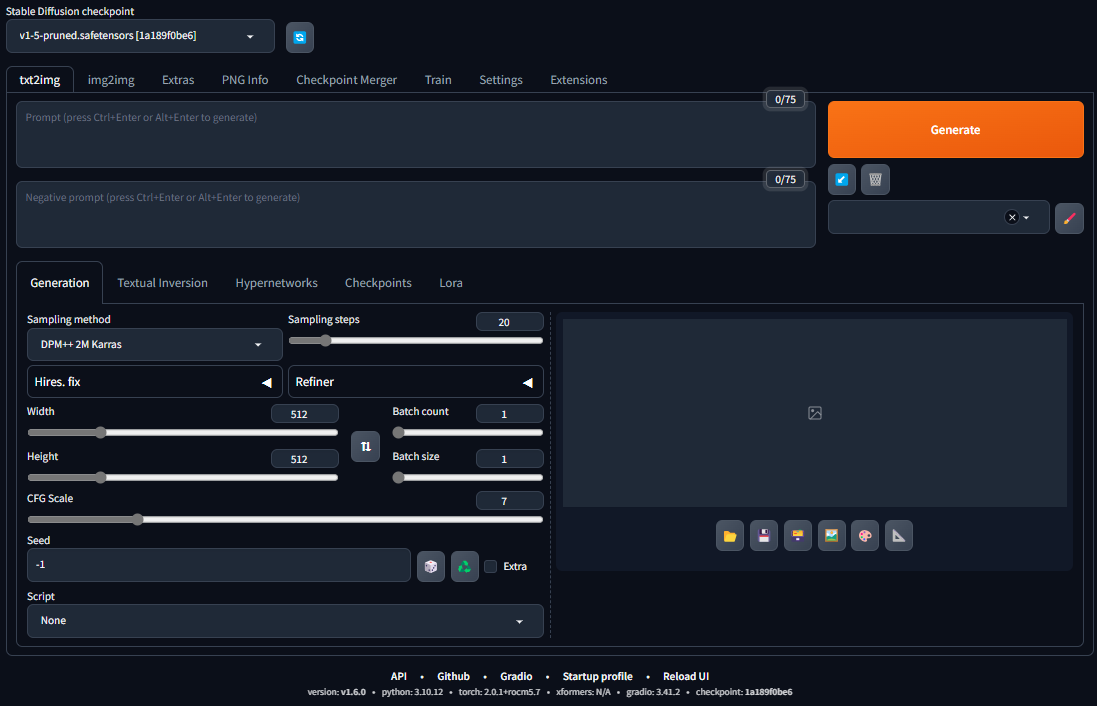Open the PNG Info tab
The width and height of the screenshot is (1097, 706).
(245, 80)
